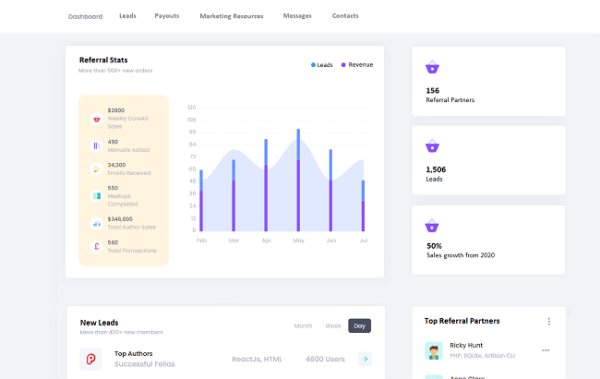
Task: Click the Jun bar in the chart
Action: coord(331,190)
